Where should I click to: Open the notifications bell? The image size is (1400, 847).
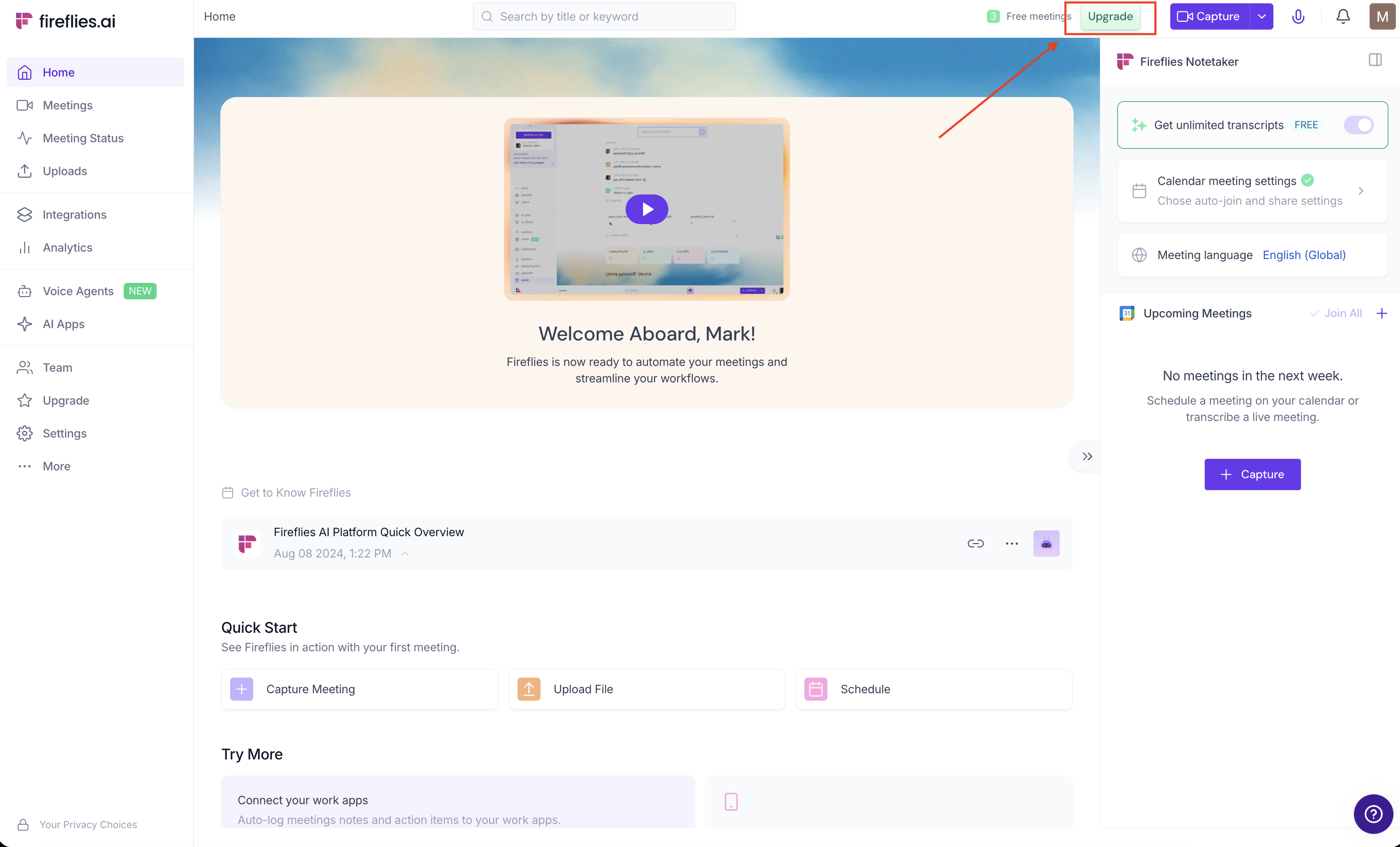tap(1342, 16)
